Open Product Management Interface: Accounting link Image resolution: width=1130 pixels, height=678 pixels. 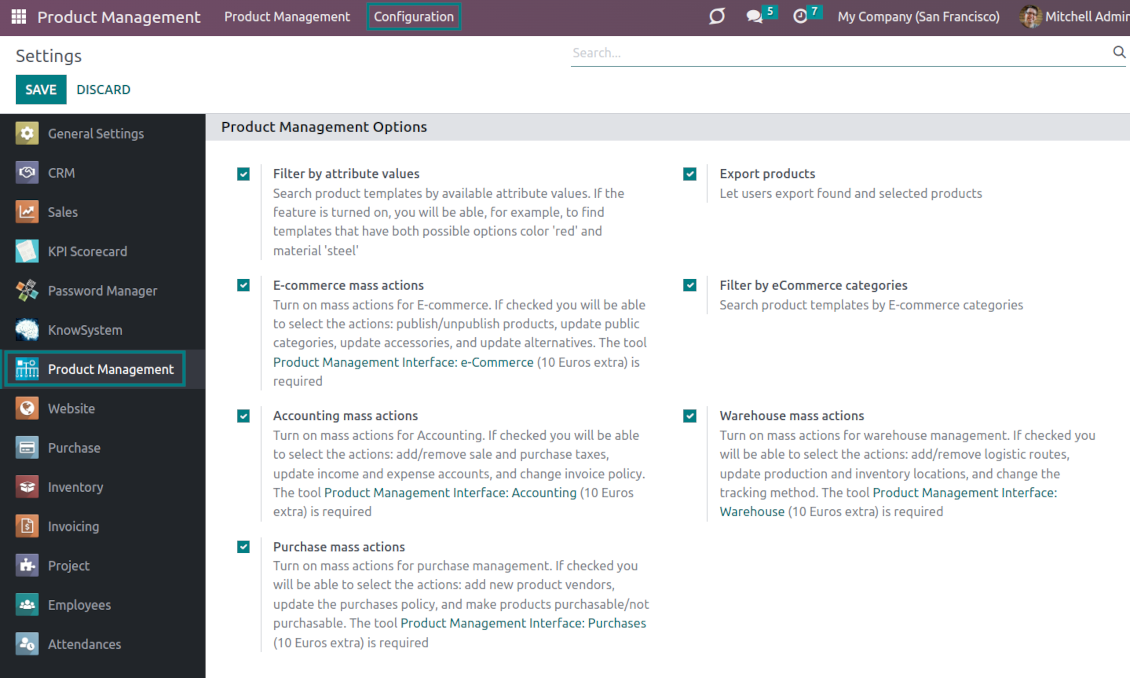(x=450, y=493)
